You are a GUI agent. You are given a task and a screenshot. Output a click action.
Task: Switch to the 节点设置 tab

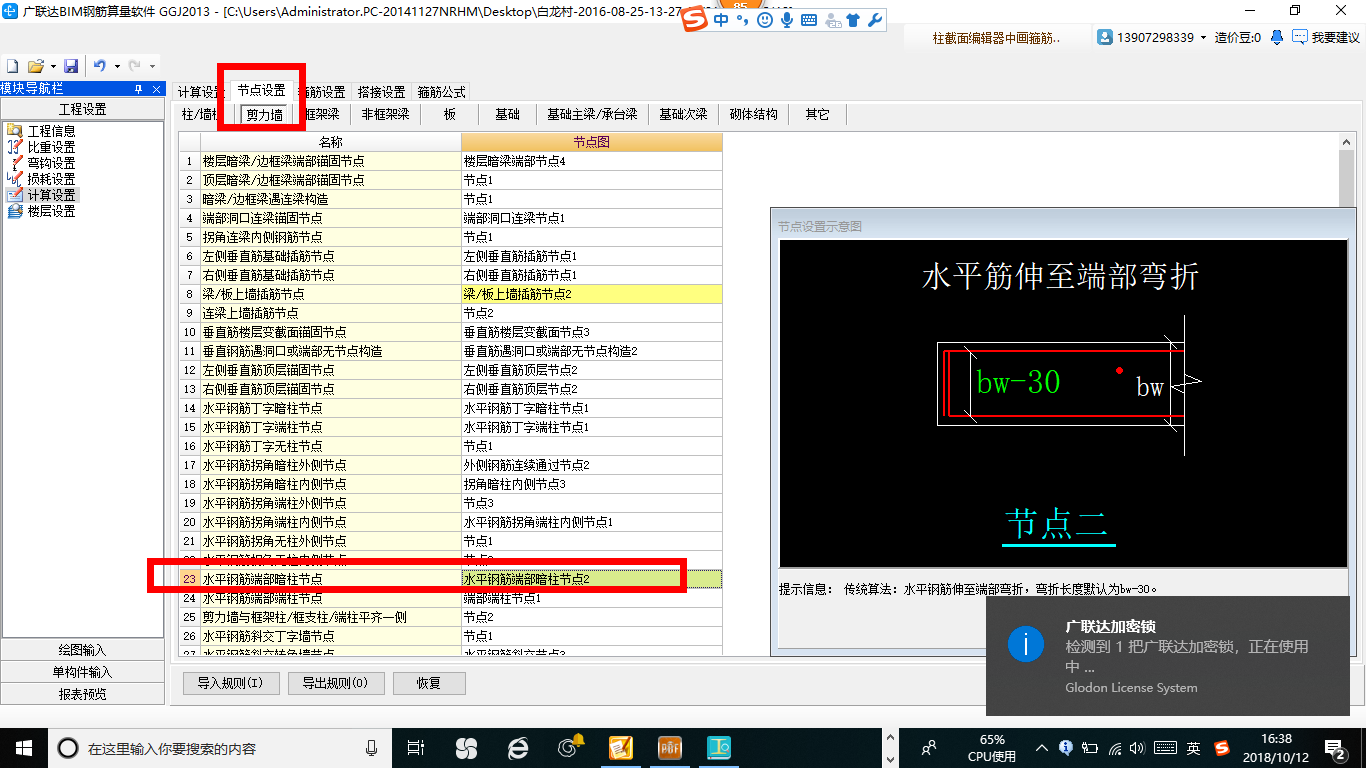261,91
